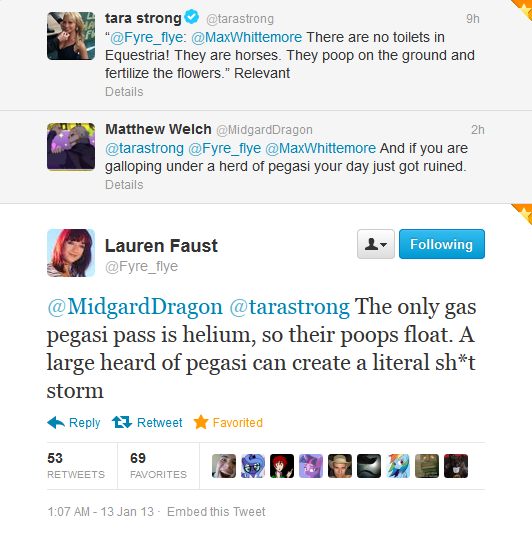Viewport: 532px width, 547px height.
Task: Open Matthew Welch's profile avatar
Action: 71,147
